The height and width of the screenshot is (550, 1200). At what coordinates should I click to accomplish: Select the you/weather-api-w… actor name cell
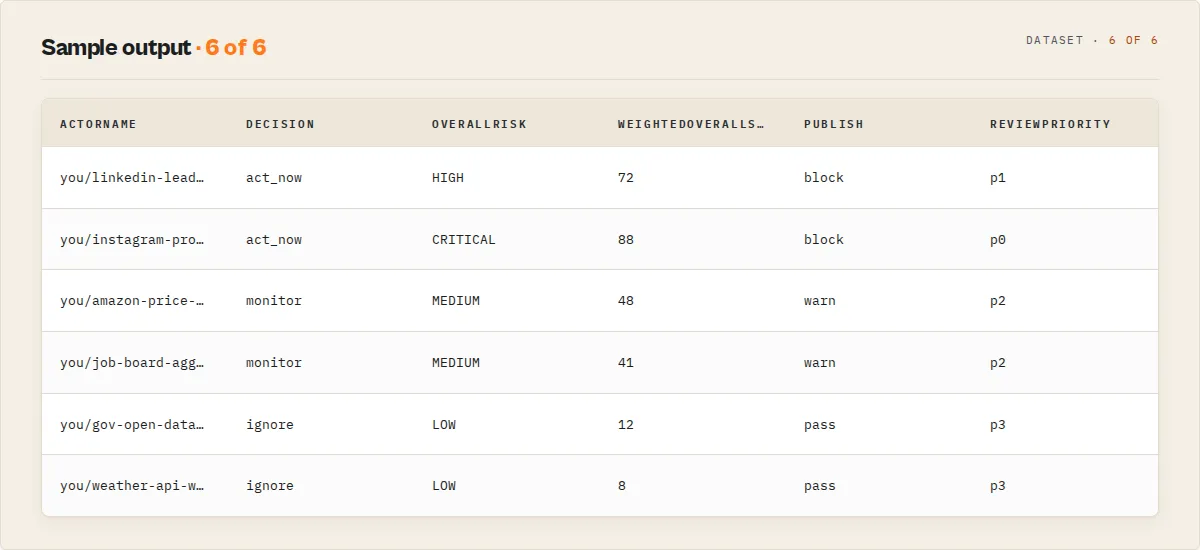coord(132,486)
